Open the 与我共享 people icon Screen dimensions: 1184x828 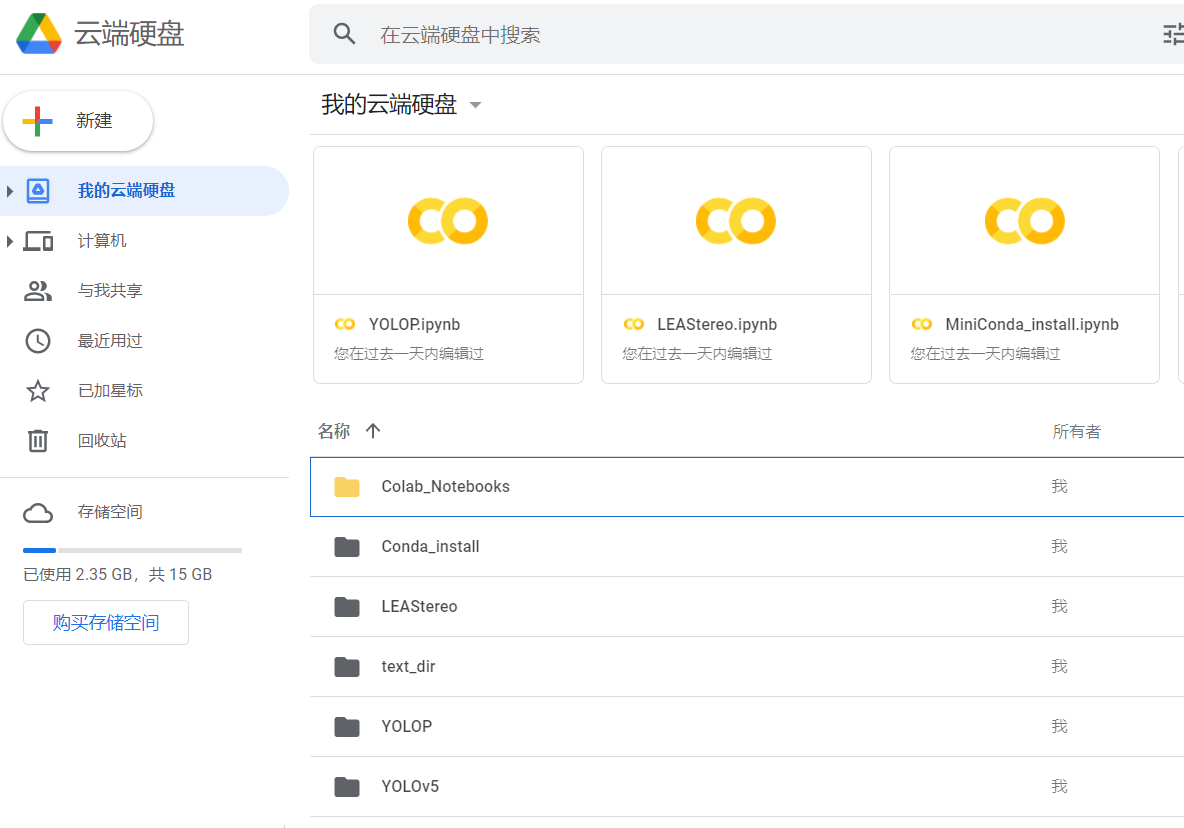click(38, 290)
